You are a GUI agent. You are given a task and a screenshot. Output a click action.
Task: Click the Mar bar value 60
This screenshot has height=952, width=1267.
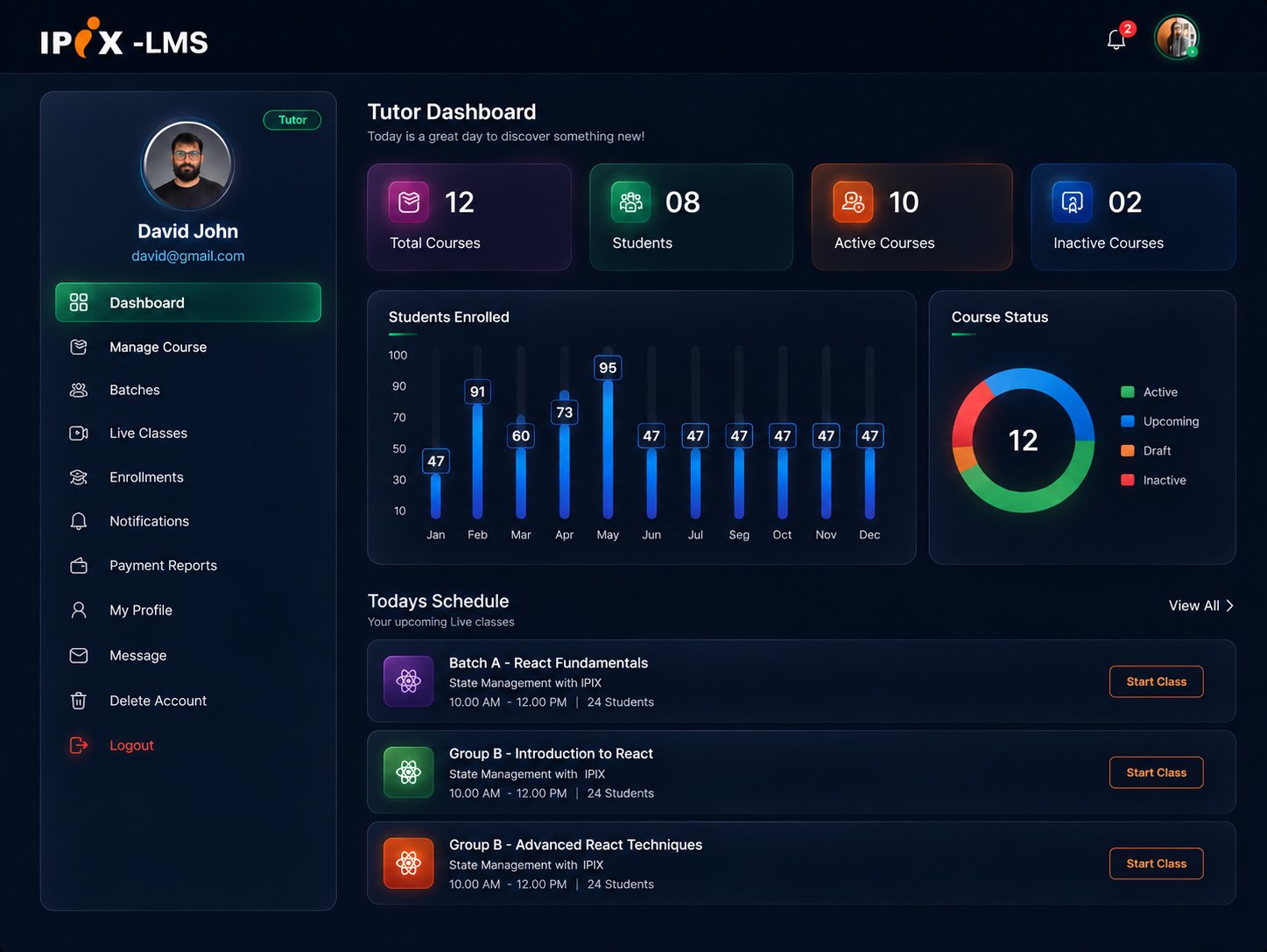tap(521, 436)
